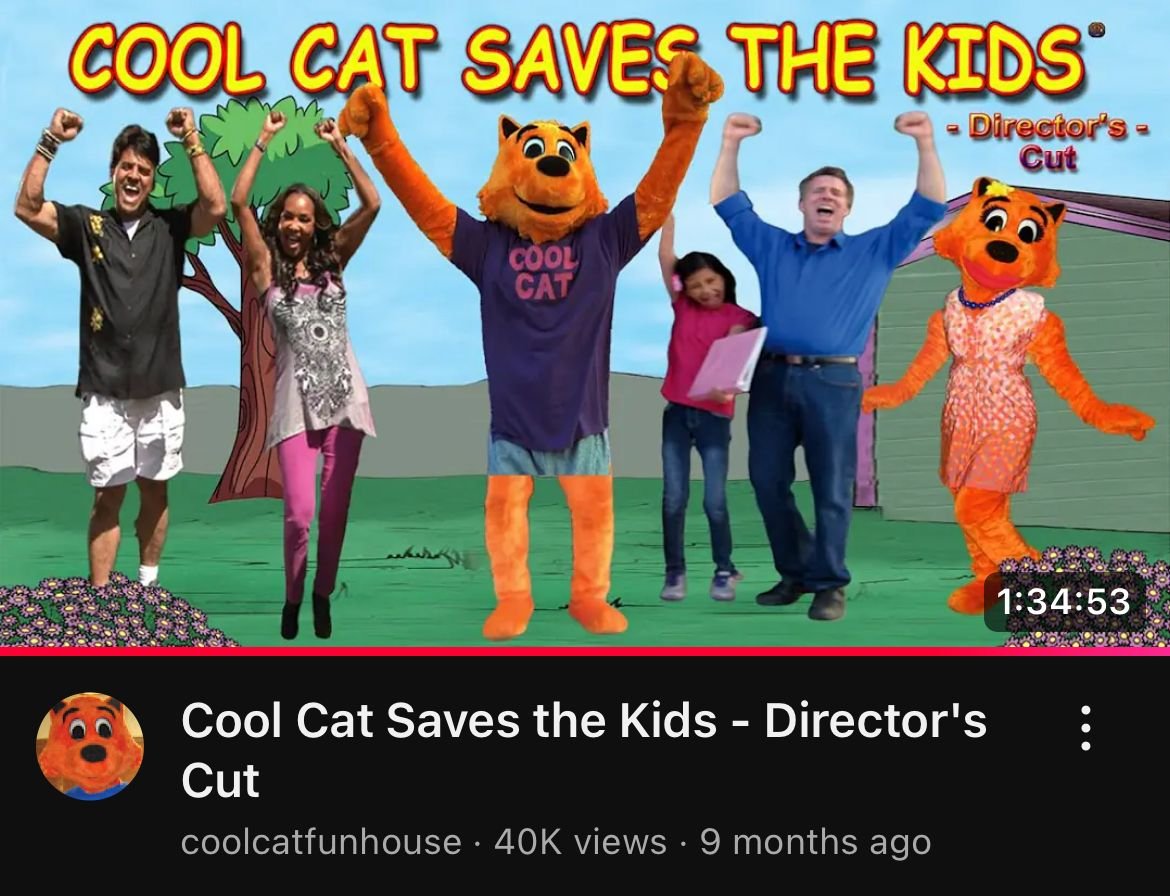
Task: Click the 9 months ago upload date
Action: (x=816, y=842)
